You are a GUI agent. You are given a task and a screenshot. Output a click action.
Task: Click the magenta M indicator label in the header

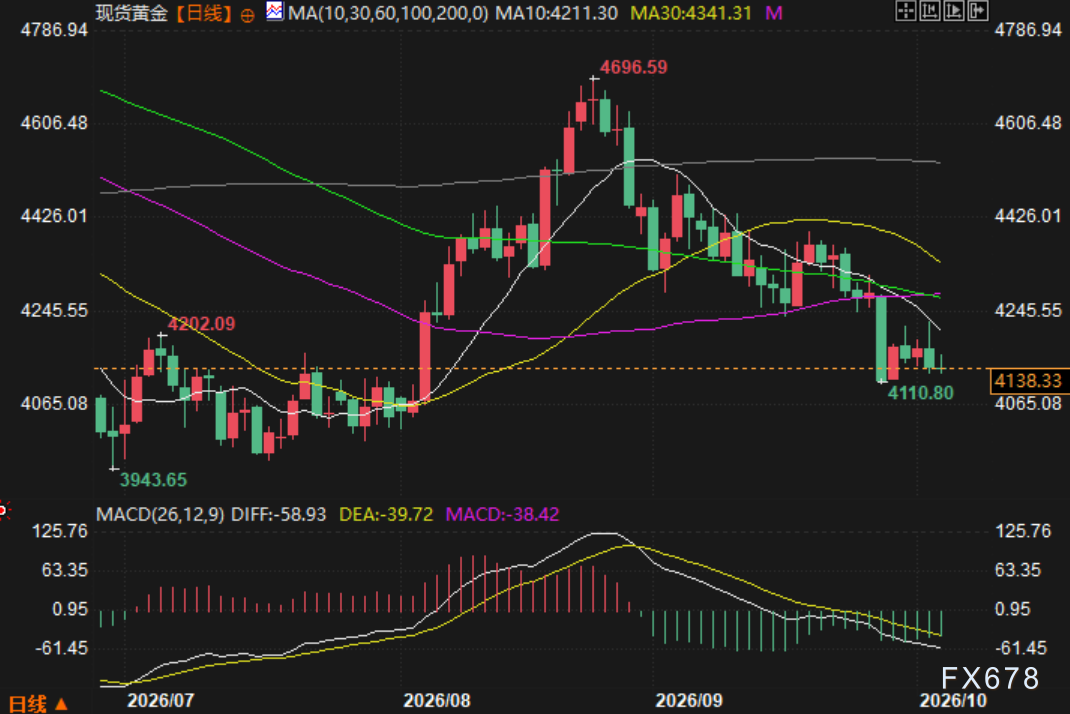coord(773,13)
